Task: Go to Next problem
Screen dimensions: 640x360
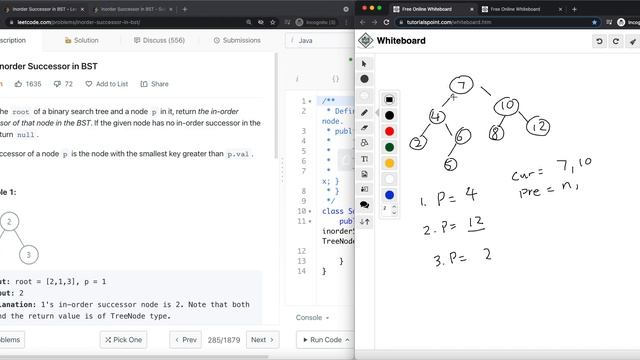Action: [262, 340]
